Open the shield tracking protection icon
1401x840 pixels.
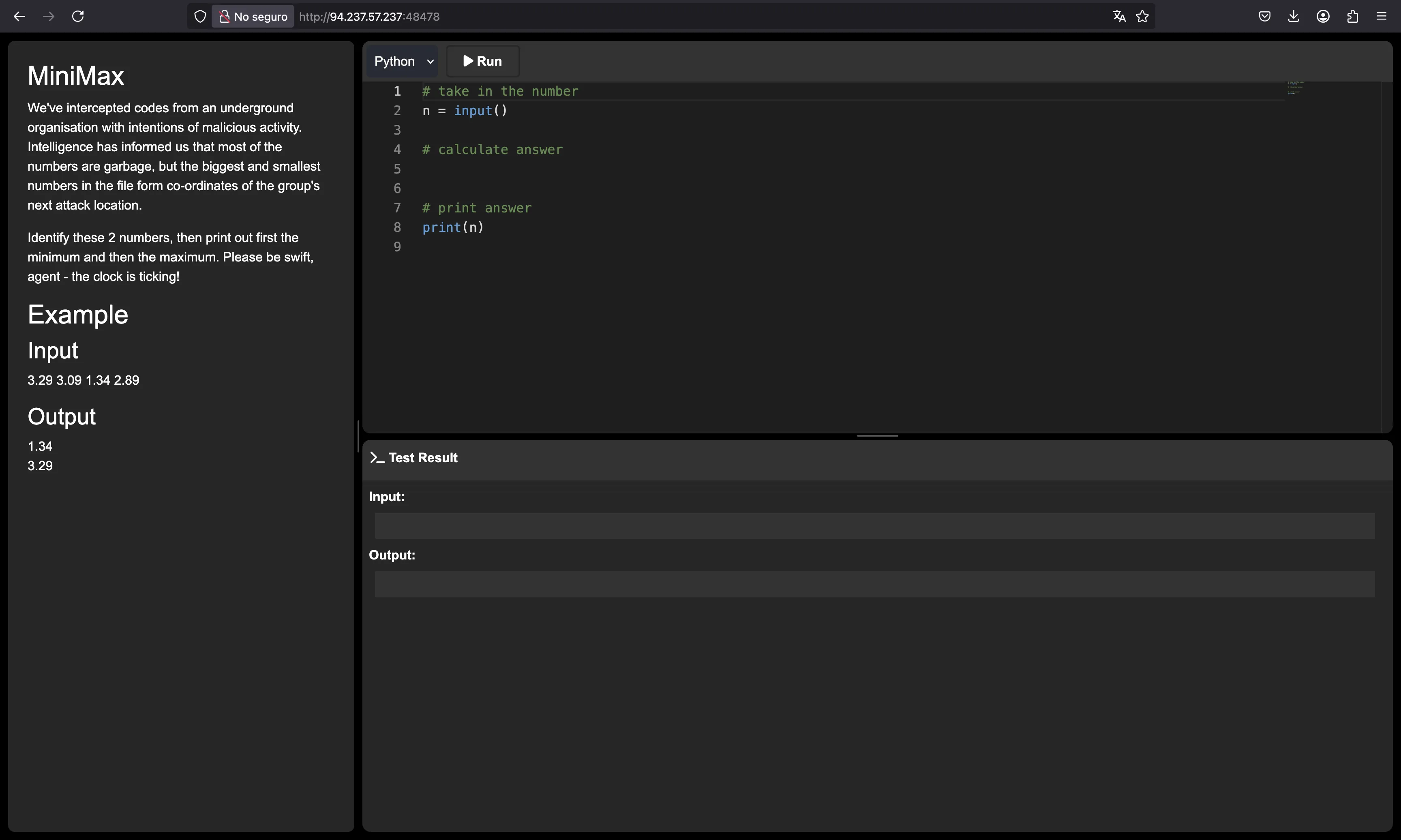pyautogui.click(x=200, y=16)
